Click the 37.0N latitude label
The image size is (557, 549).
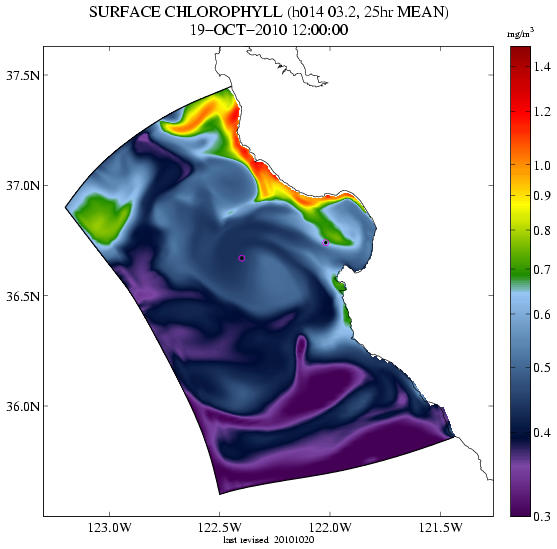23,185
